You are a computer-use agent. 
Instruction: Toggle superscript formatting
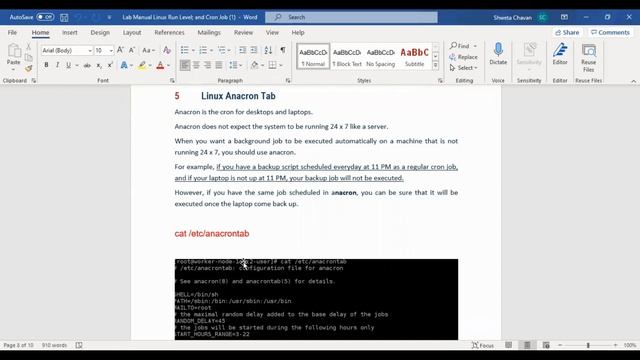(110, 65)
